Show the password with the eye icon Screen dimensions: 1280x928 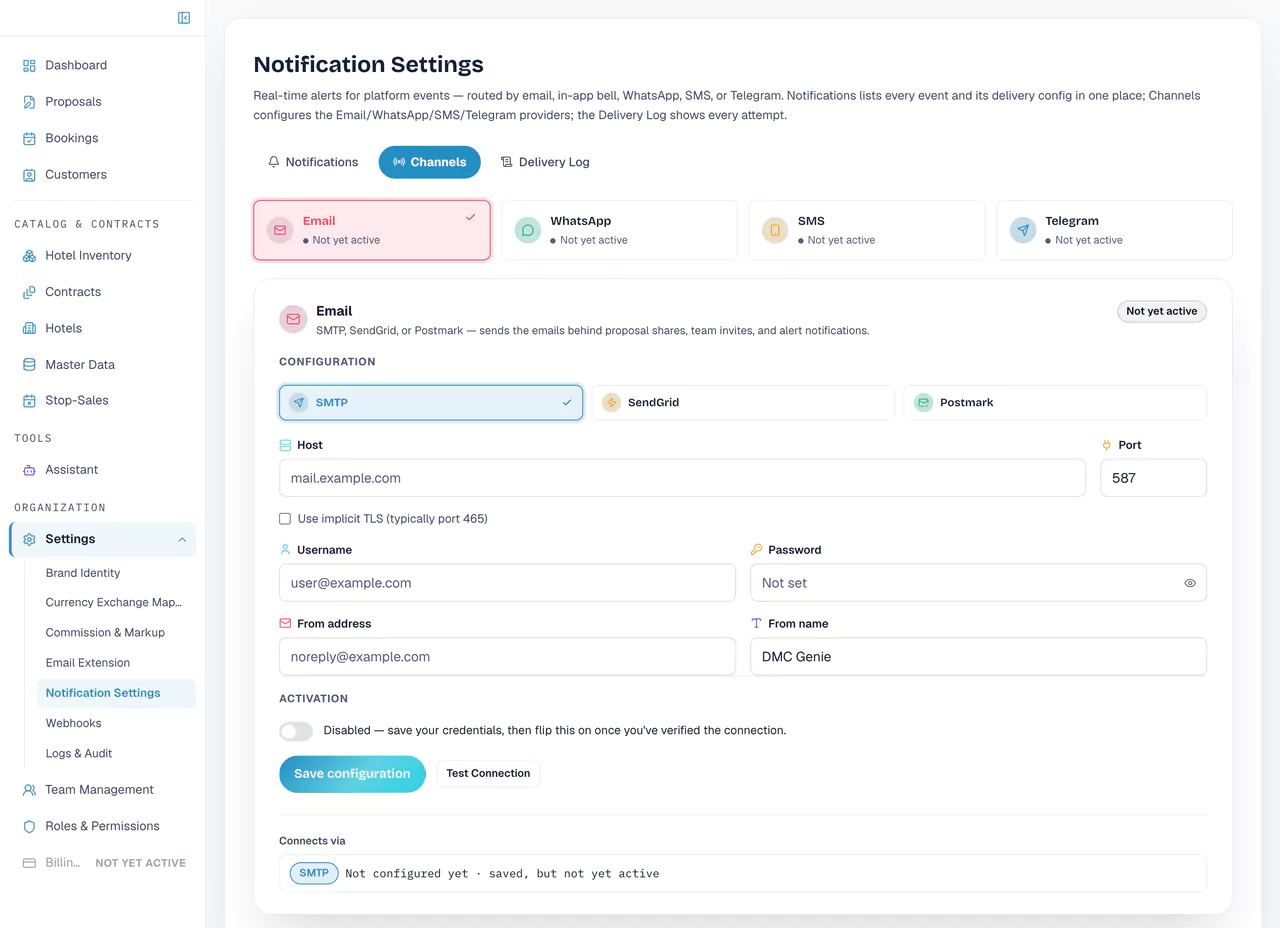(1190, 583)
